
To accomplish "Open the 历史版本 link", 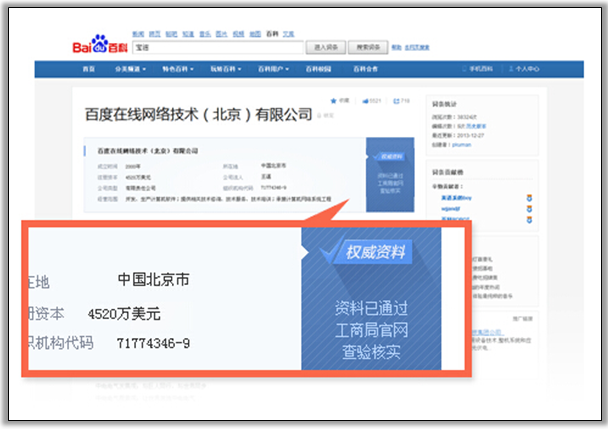I will point(476,126).
